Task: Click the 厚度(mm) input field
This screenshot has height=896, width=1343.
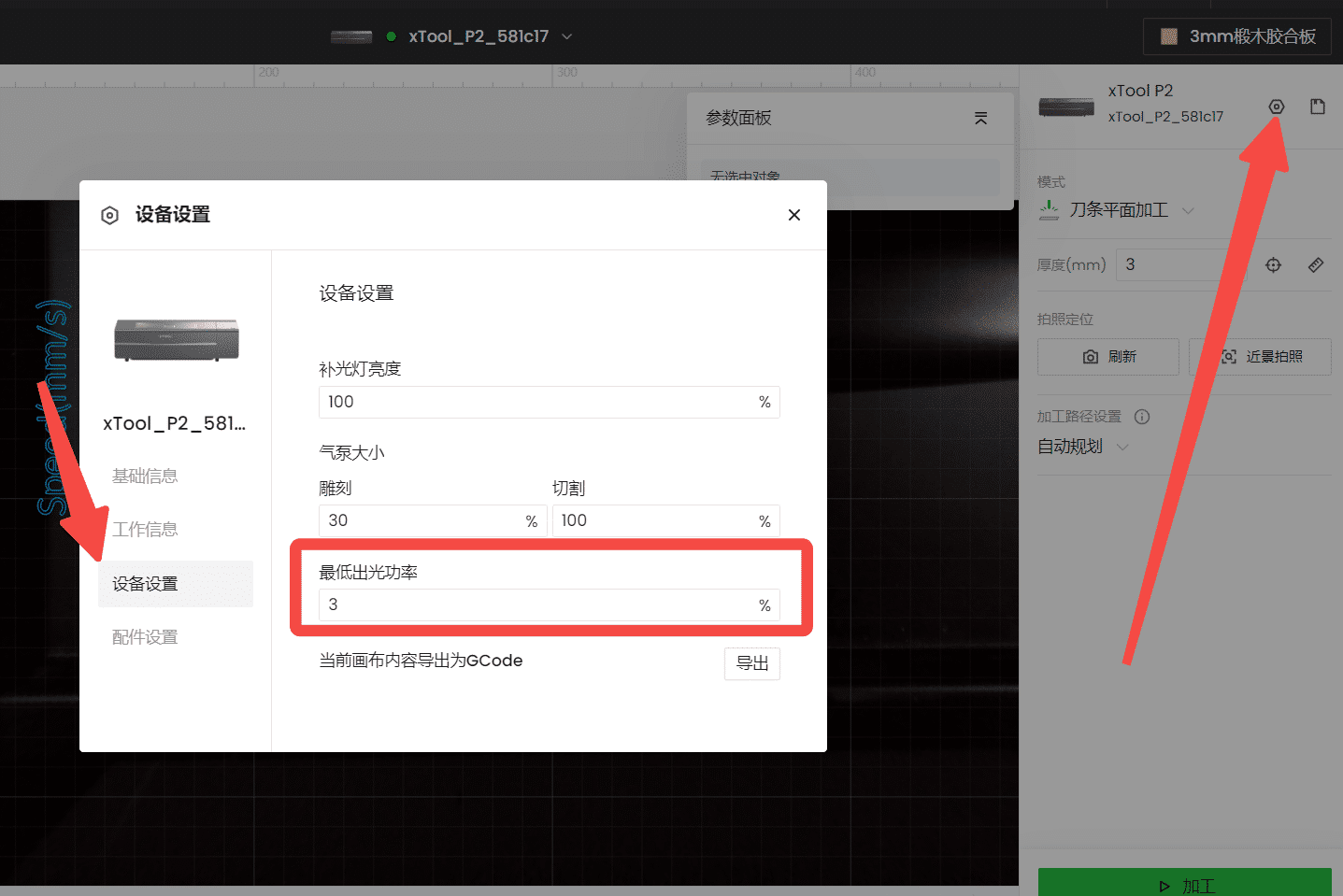Action: click(1180, 265)
